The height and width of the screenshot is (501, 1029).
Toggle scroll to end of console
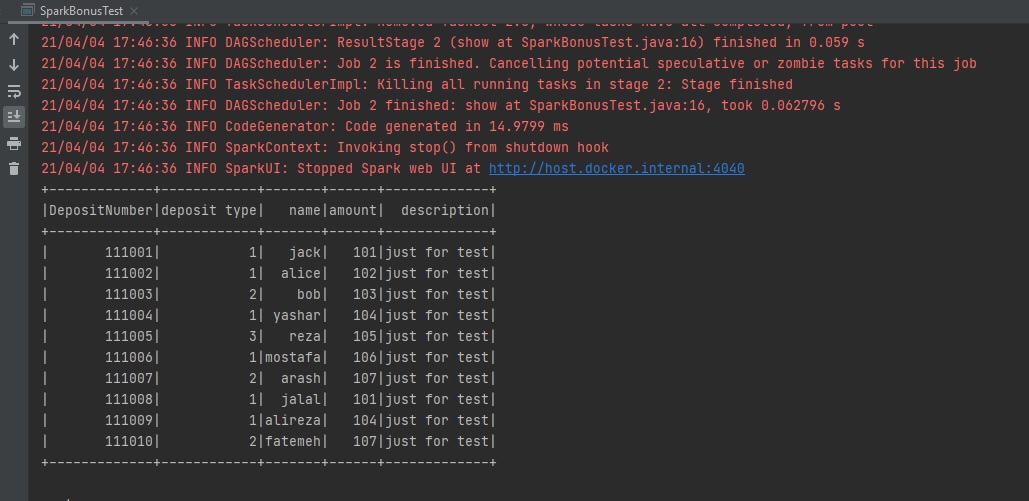coord(14,117)
